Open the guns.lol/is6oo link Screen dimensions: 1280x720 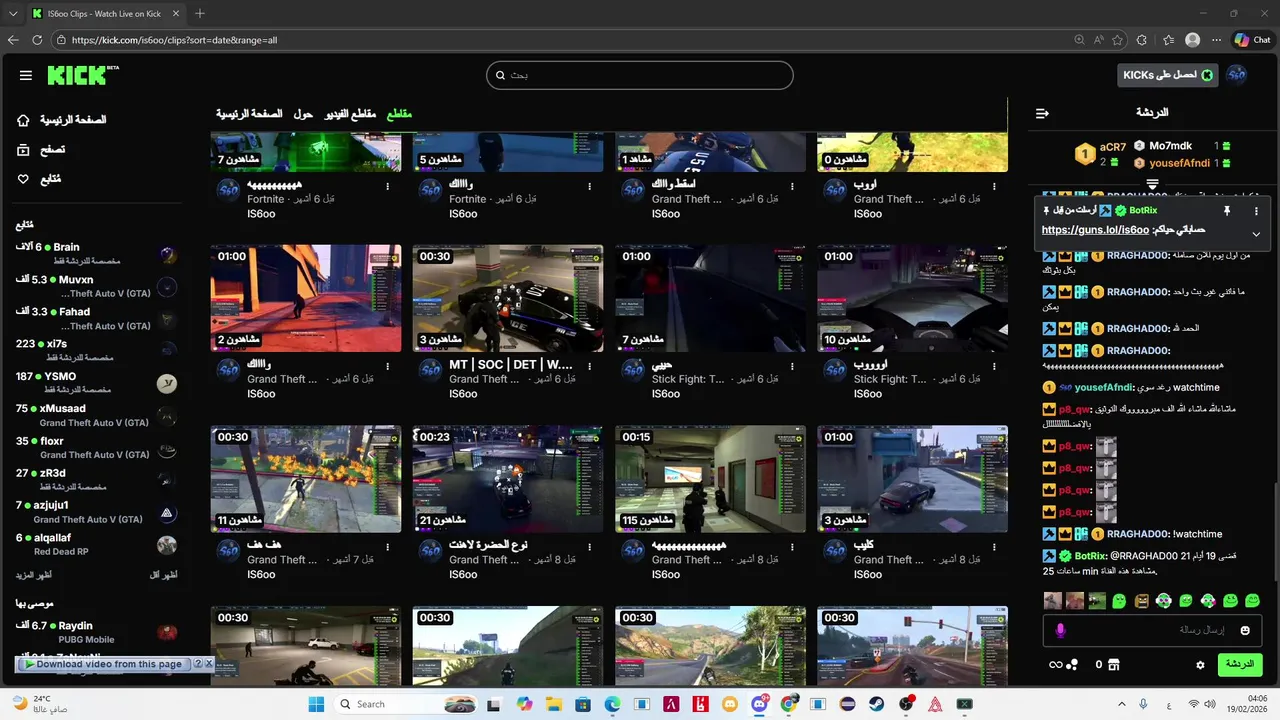1095,230
